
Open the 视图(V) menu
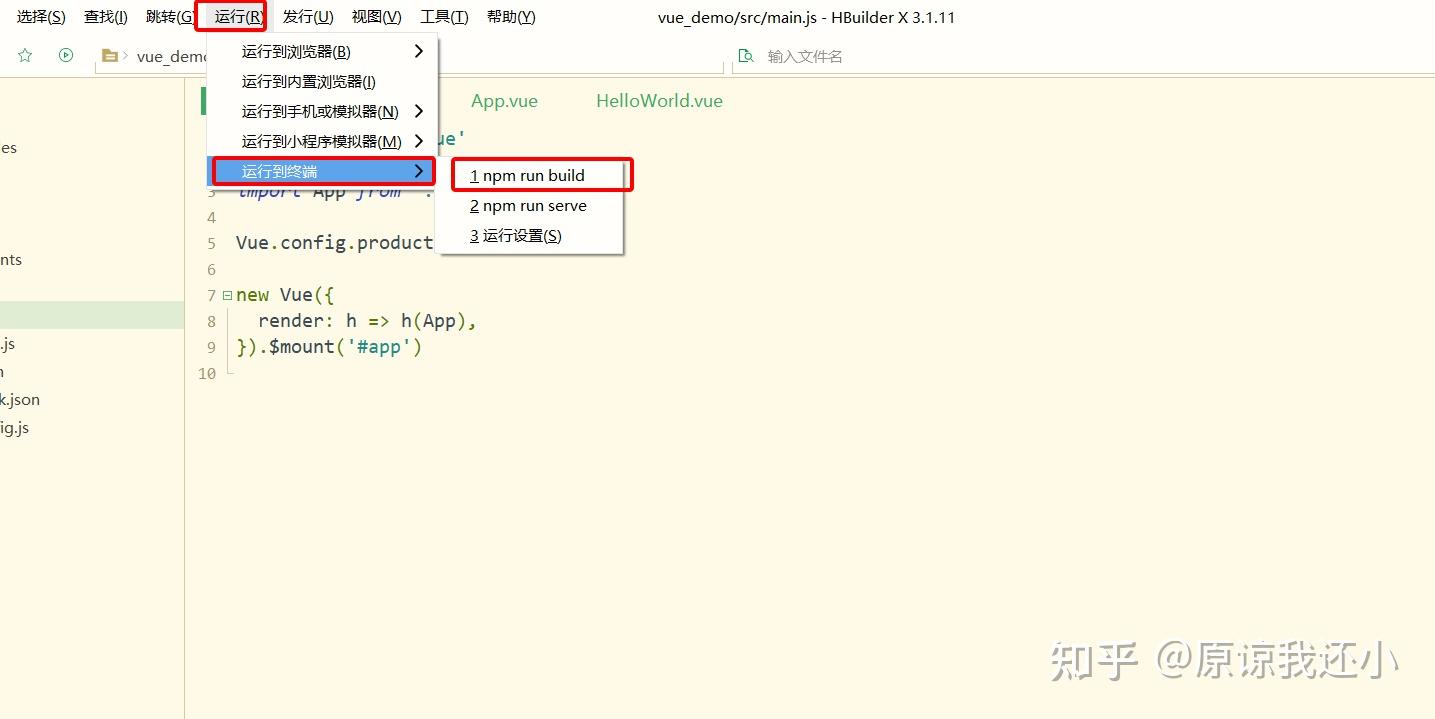(x=377, y=17)
